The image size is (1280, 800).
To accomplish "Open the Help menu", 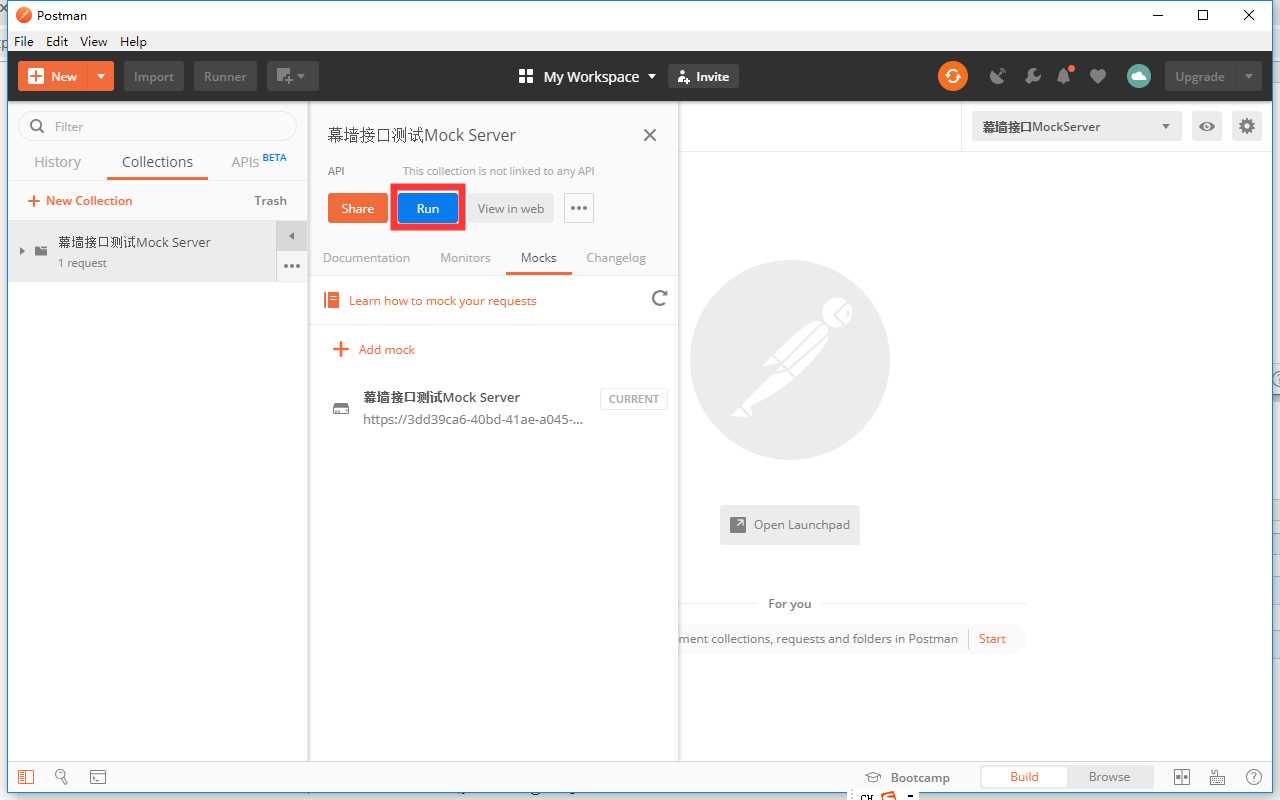I will coord(133,41).
